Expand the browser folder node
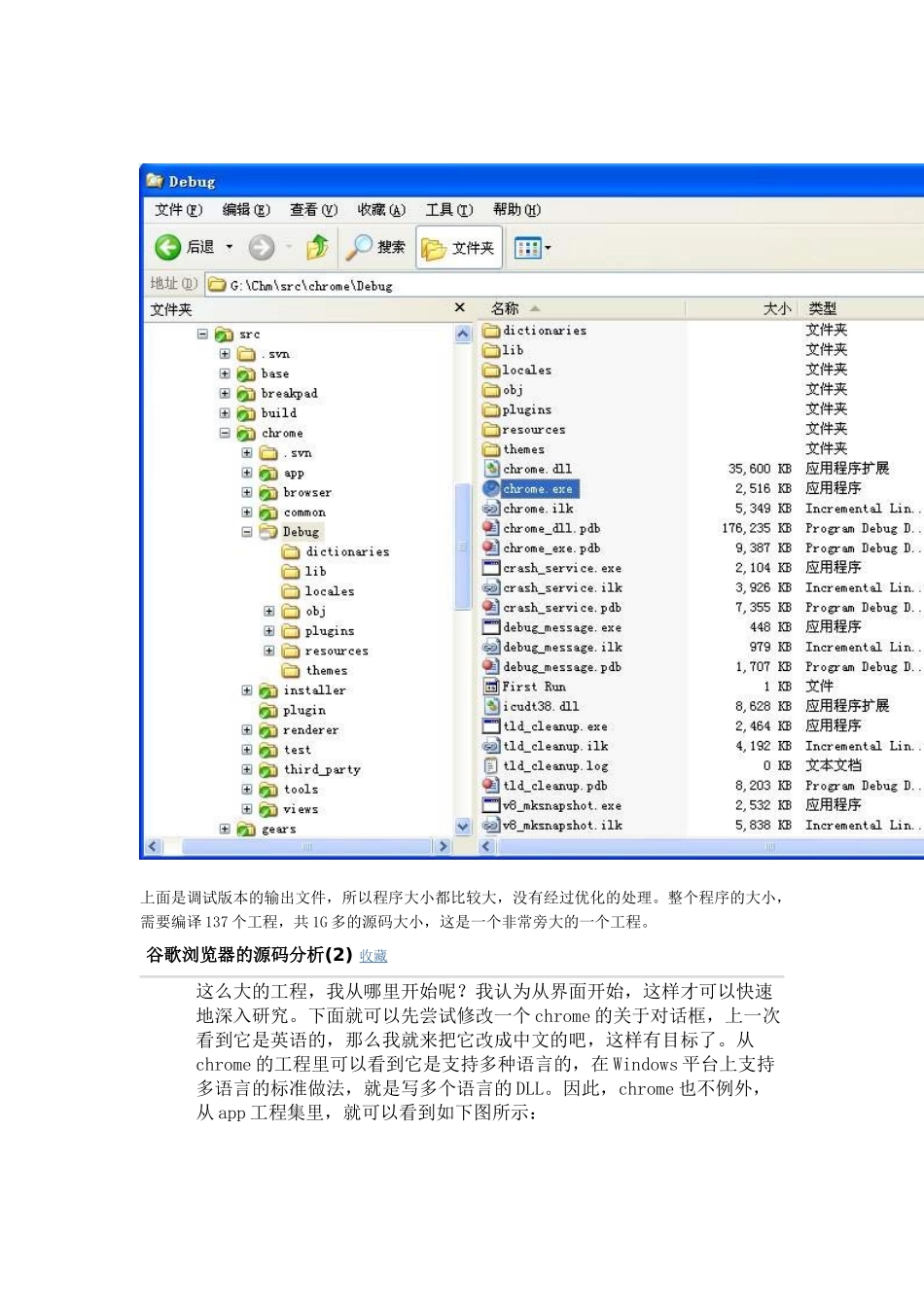 (x=247, y=492)
